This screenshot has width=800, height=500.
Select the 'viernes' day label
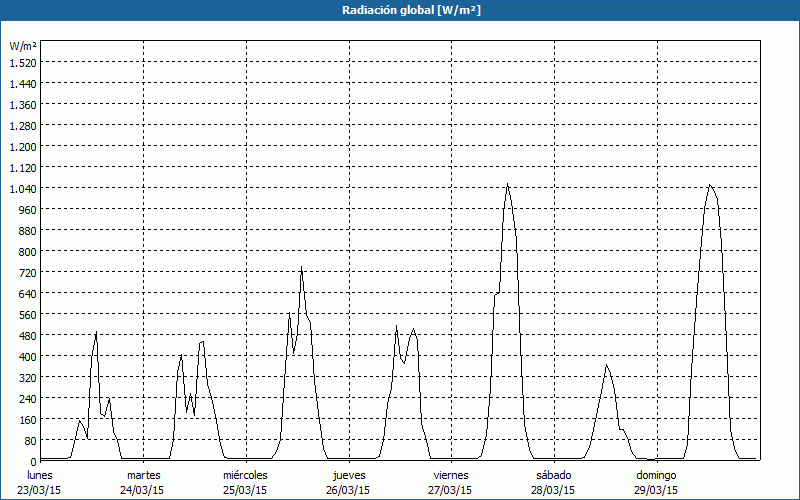pos(451,475)
